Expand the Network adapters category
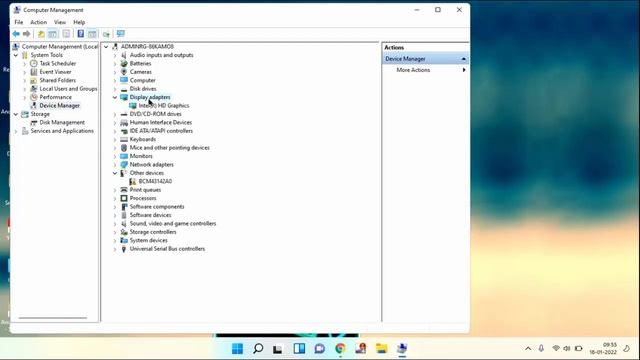This screenshot has height=360, width=640. [115, 164]
